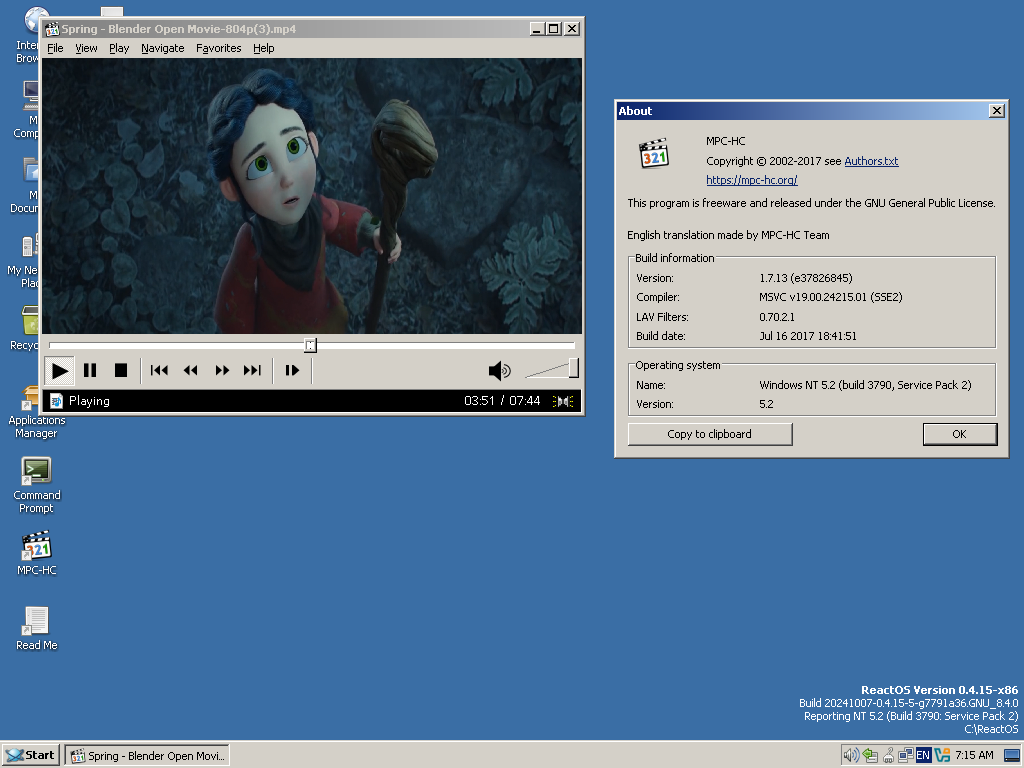
Task: Skip to next file button
Action: point(252,371)
